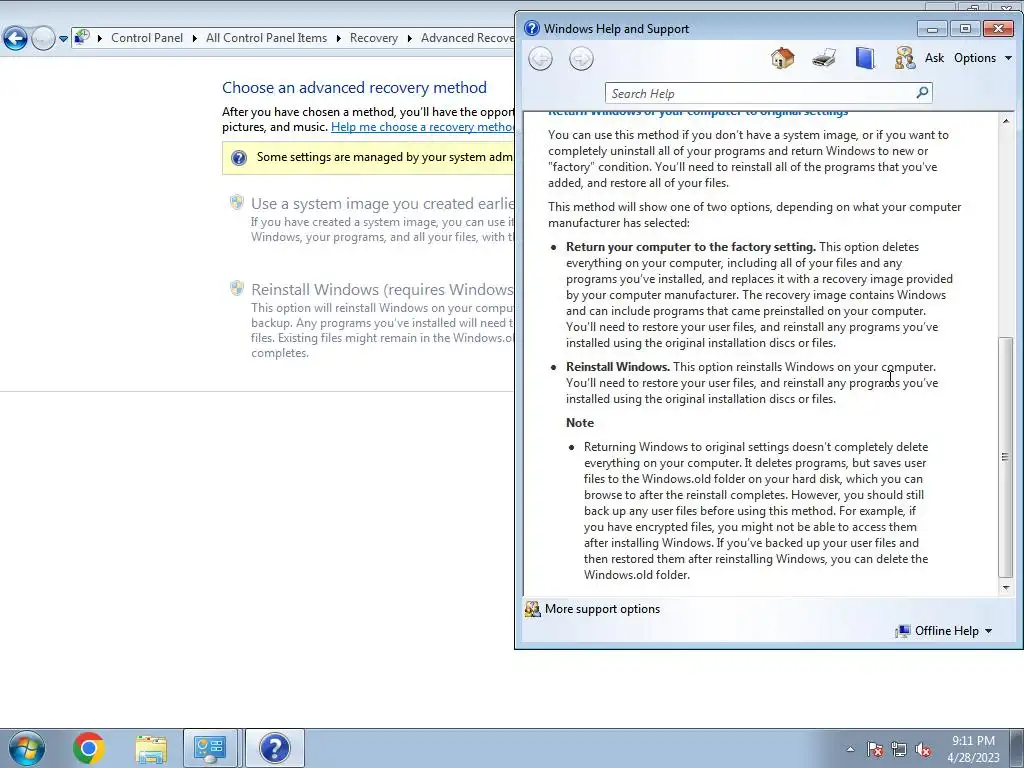
Task: Click the Ask support people icon
Action: 904,58
